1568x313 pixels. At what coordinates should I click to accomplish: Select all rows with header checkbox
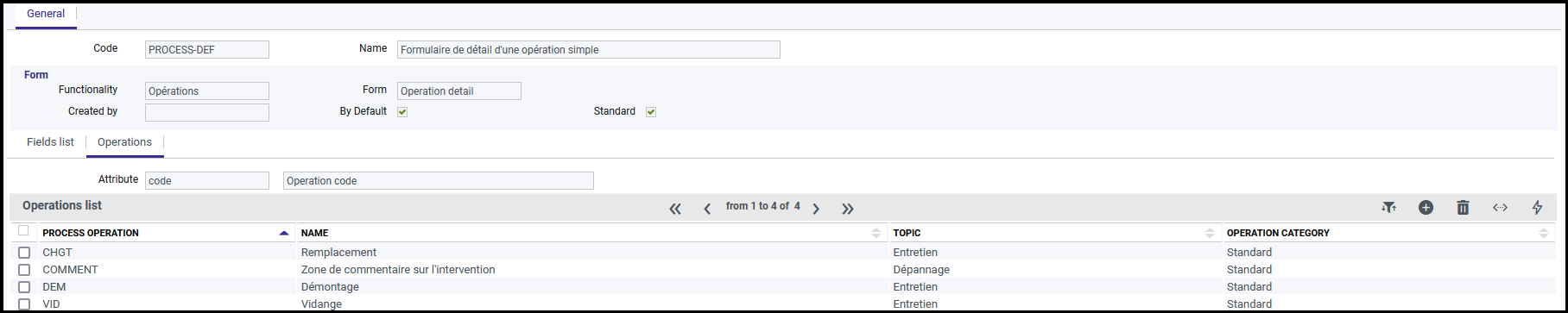click(23, 230)
